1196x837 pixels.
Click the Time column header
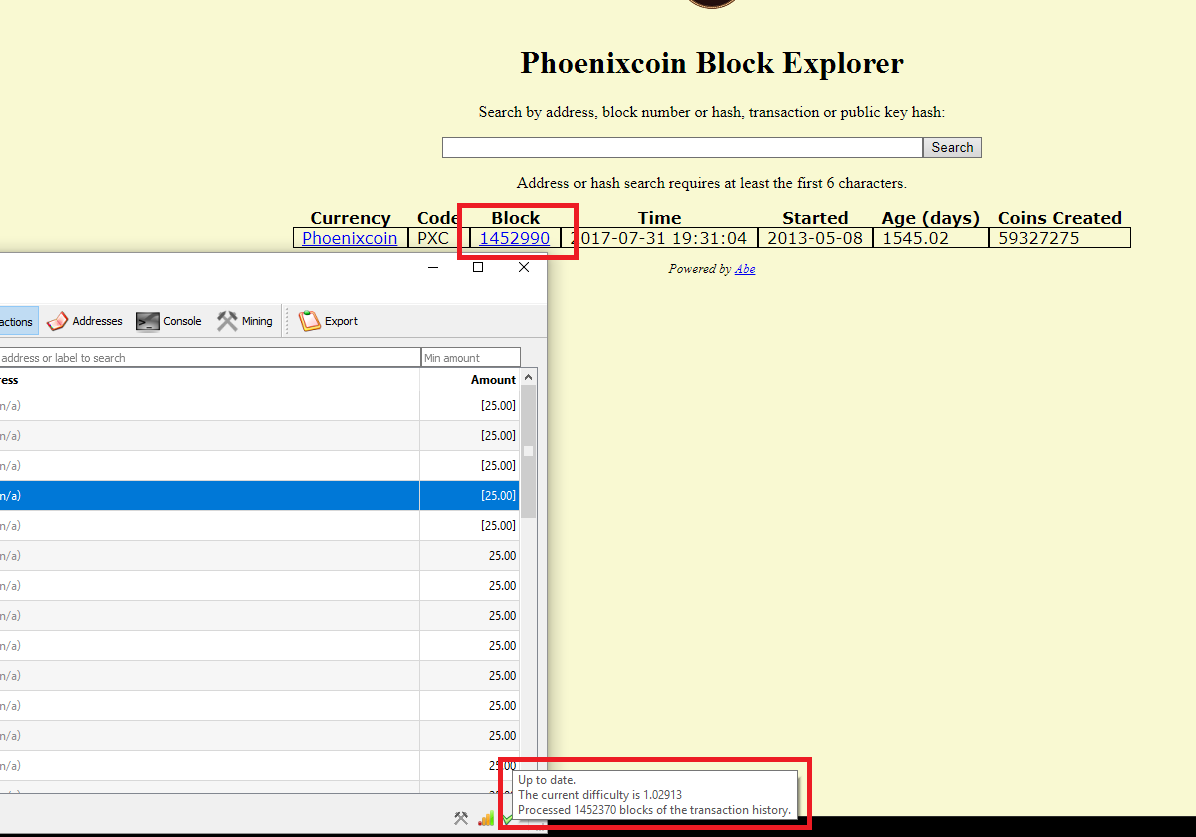660,218
